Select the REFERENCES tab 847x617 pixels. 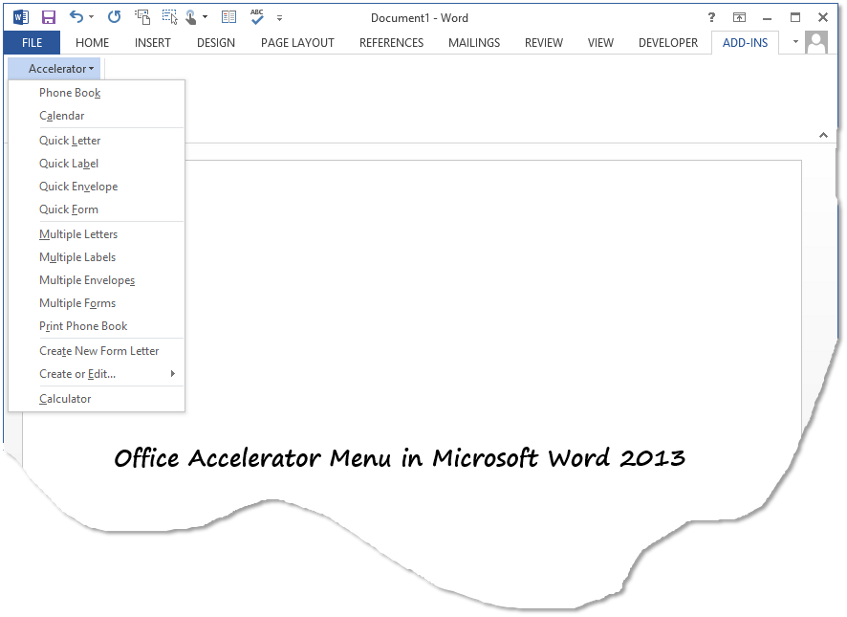(x=391, y=43)
